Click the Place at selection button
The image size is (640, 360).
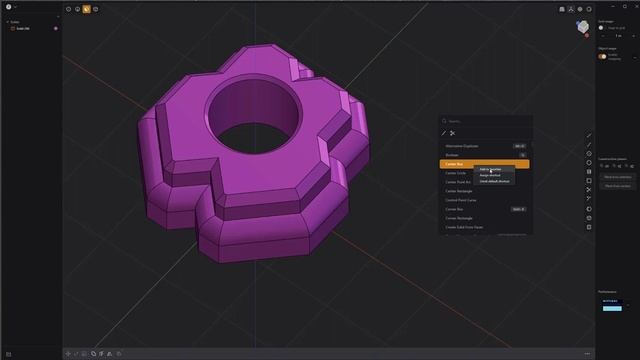618,177
